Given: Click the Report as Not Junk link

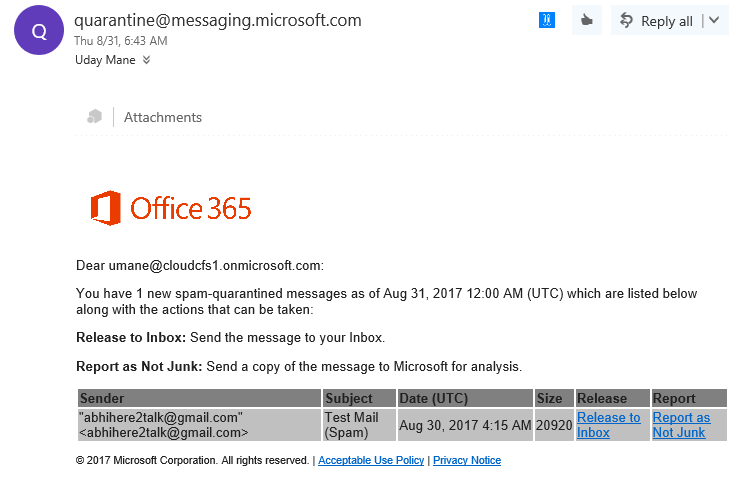Looking at the screenshot, I should click(x=681, y=425).
